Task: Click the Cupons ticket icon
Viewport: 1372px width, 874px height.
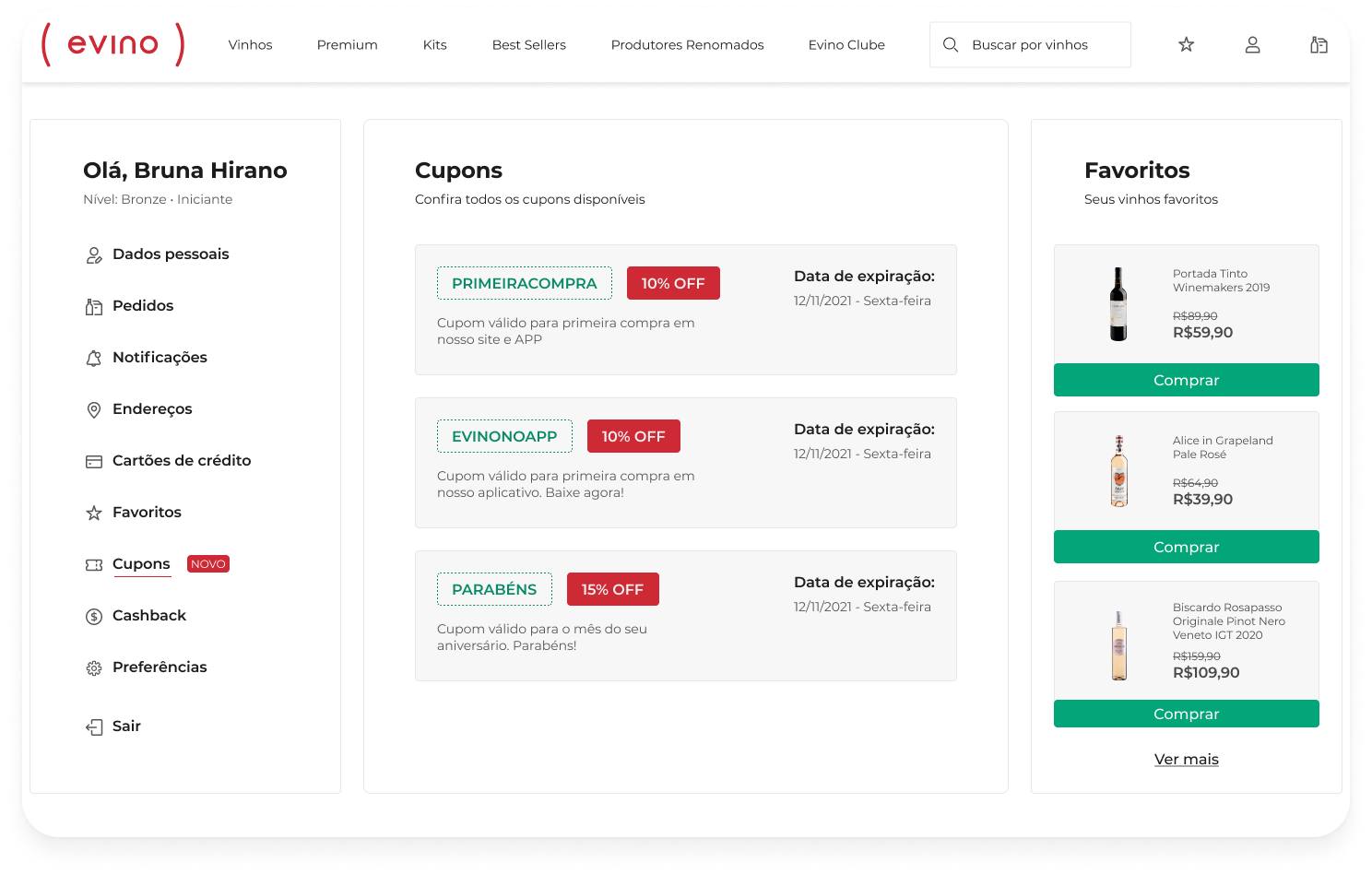Action: [94, 565]
